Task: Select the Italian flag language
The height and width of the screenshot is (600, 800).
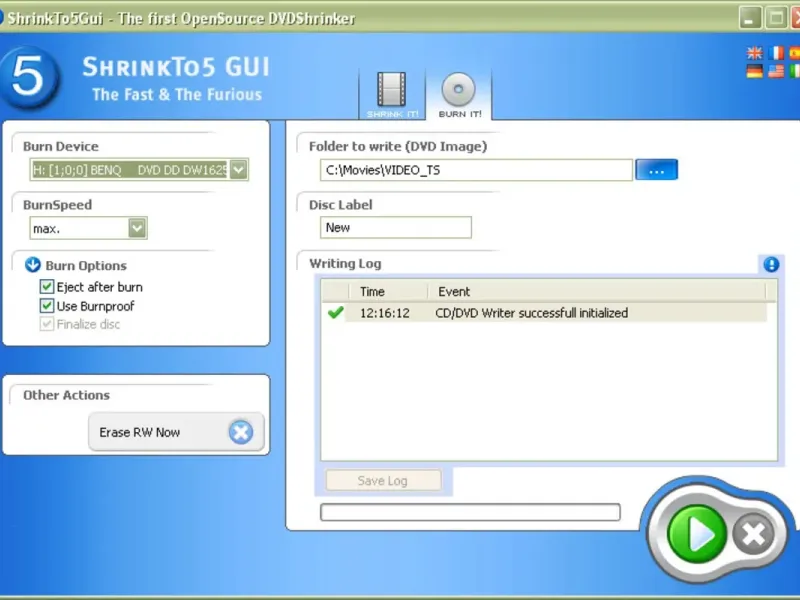Action: tap(794, 71)
